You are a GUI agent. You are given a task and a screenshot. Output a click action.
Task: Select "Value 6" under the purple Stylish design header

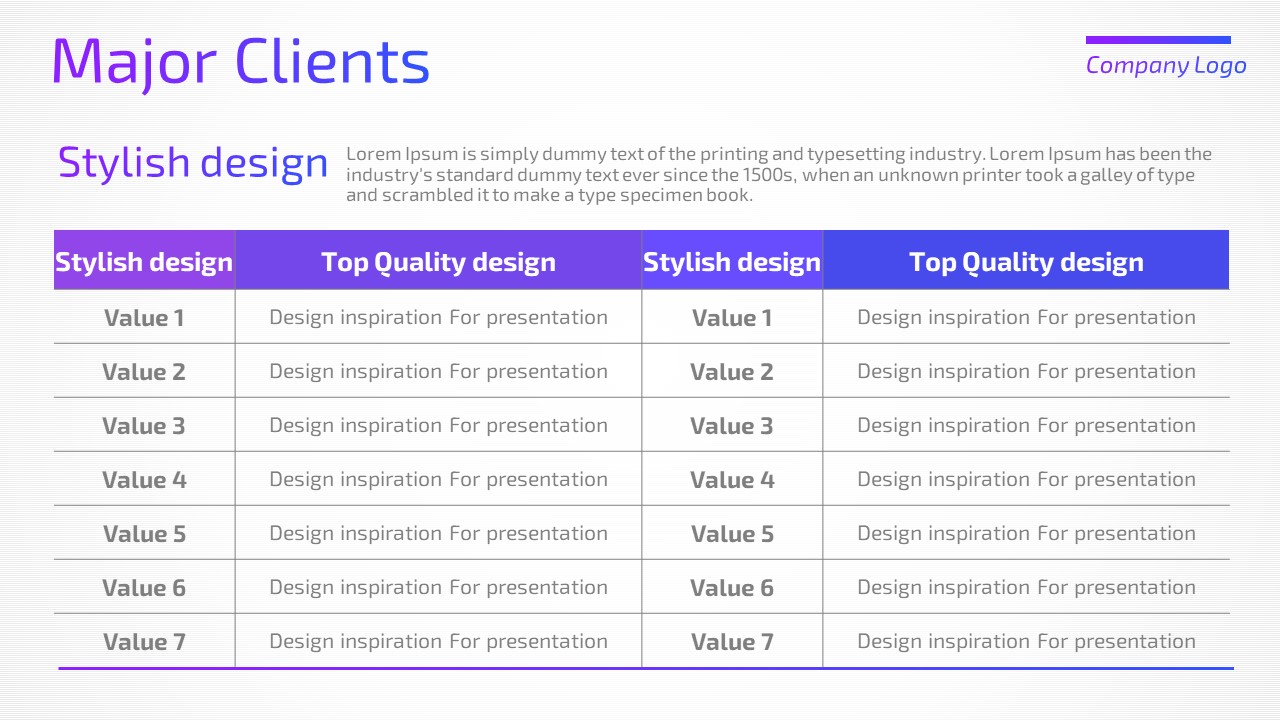[x=144, y=588]
